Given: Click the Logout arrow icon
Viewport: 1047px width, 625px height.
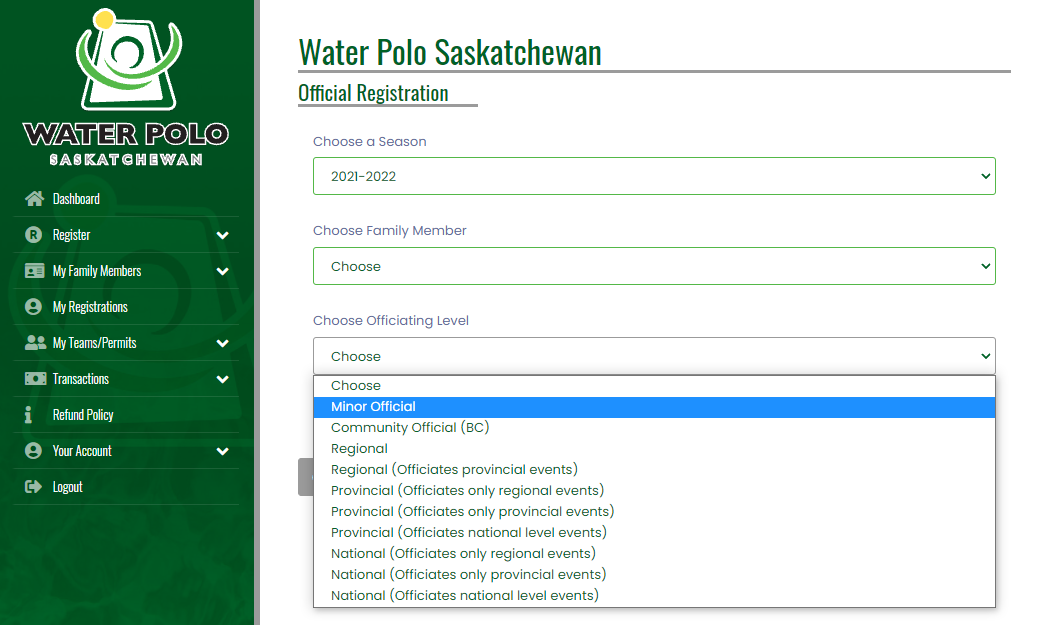Looking at the screenshot, I should click(x=33, y=487).
